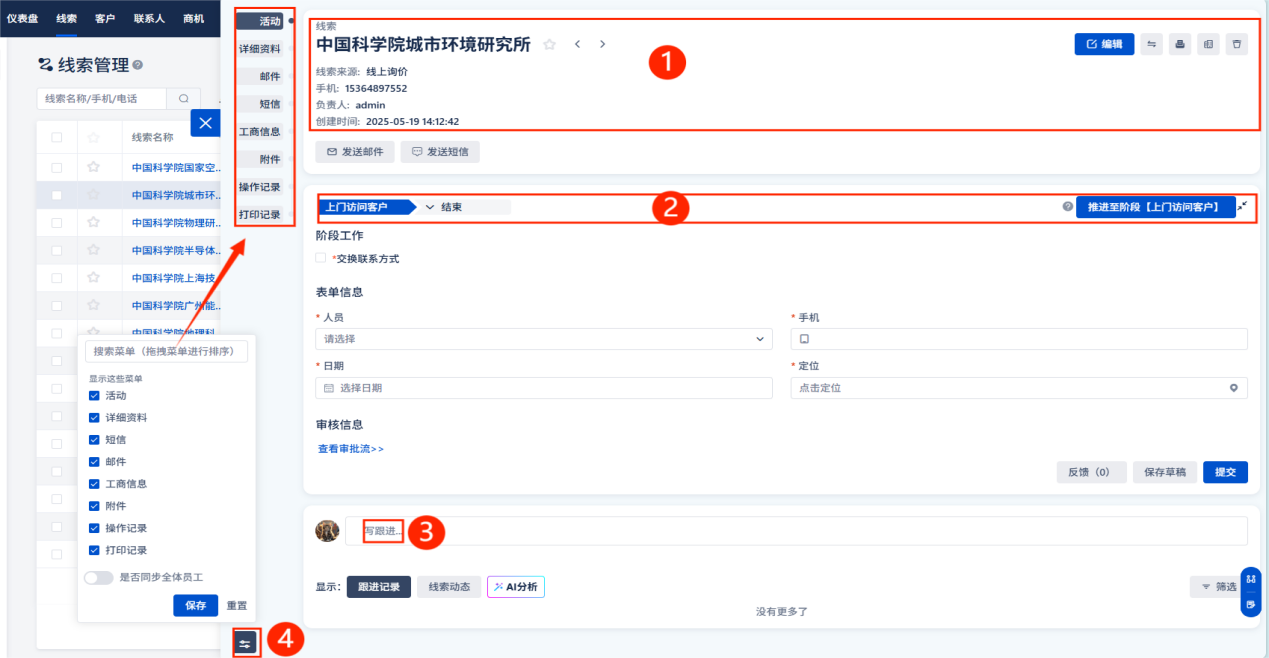
Task: Click the AI分析 button
Action: (x=516, y=587)
